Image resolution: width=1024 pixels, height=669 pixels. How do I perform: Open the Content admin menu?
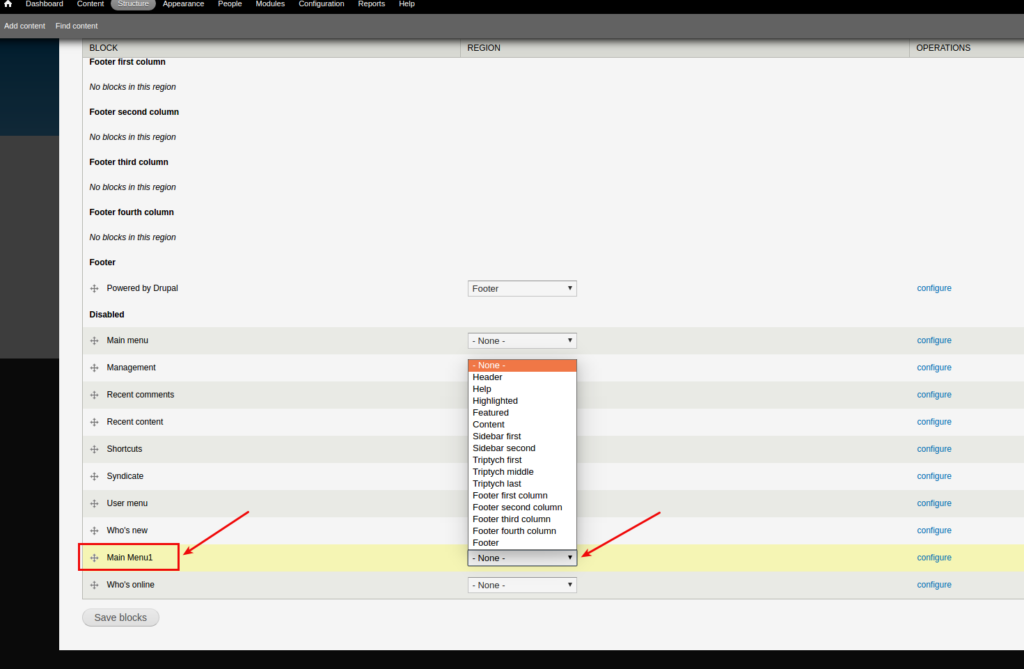click(90, 4)
